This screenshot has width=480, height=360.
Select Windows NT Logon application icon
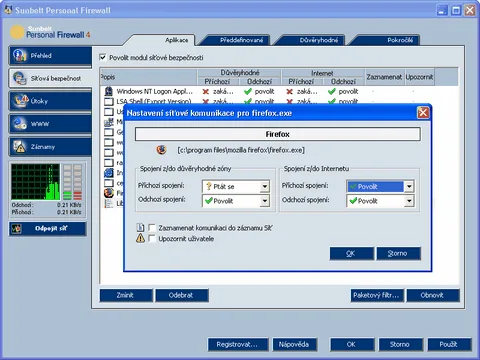(109, 91)
